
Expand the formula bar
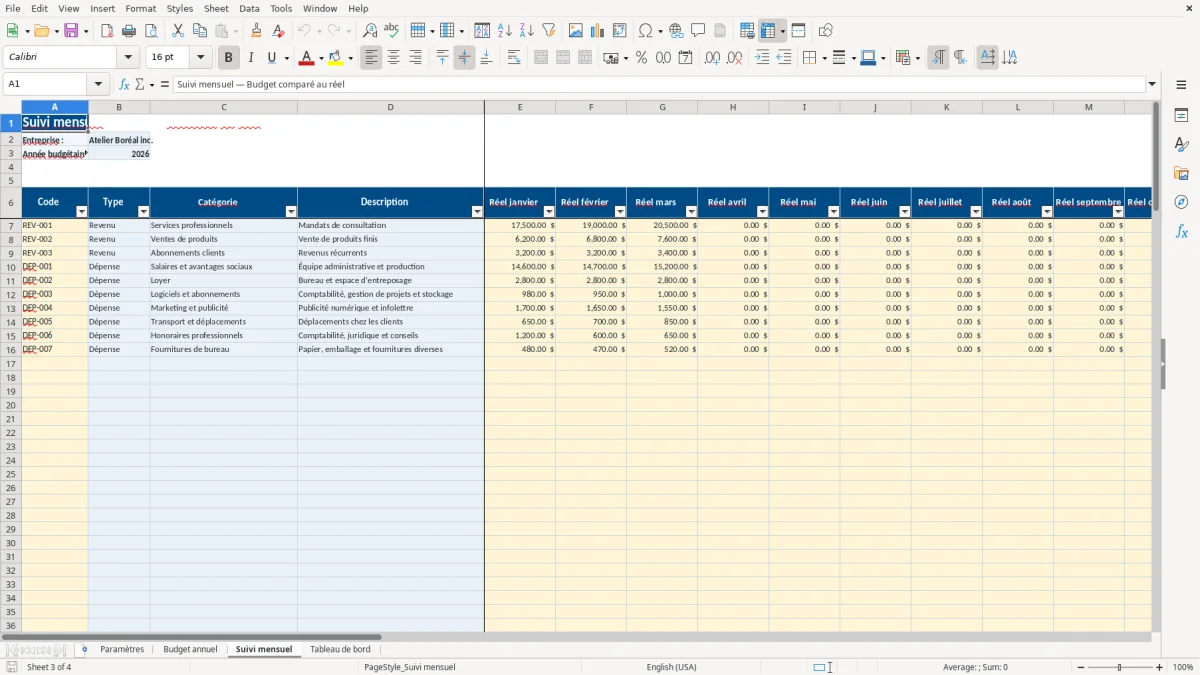[x=1152, y=84]
